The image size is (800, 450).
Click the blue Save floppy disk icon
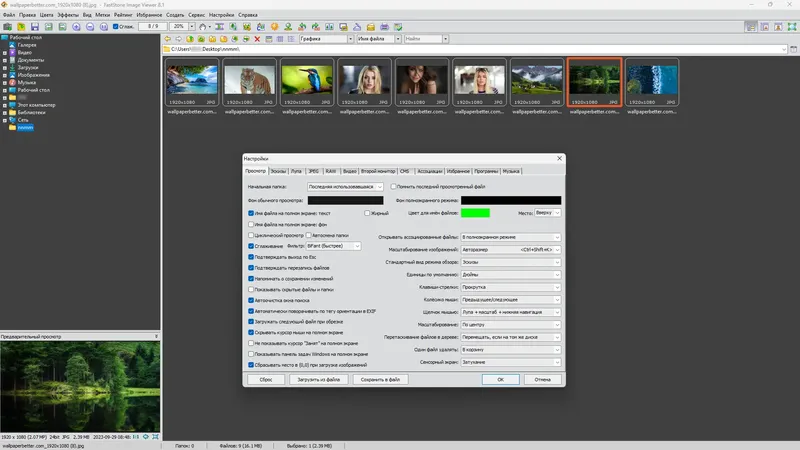(35, 27)
